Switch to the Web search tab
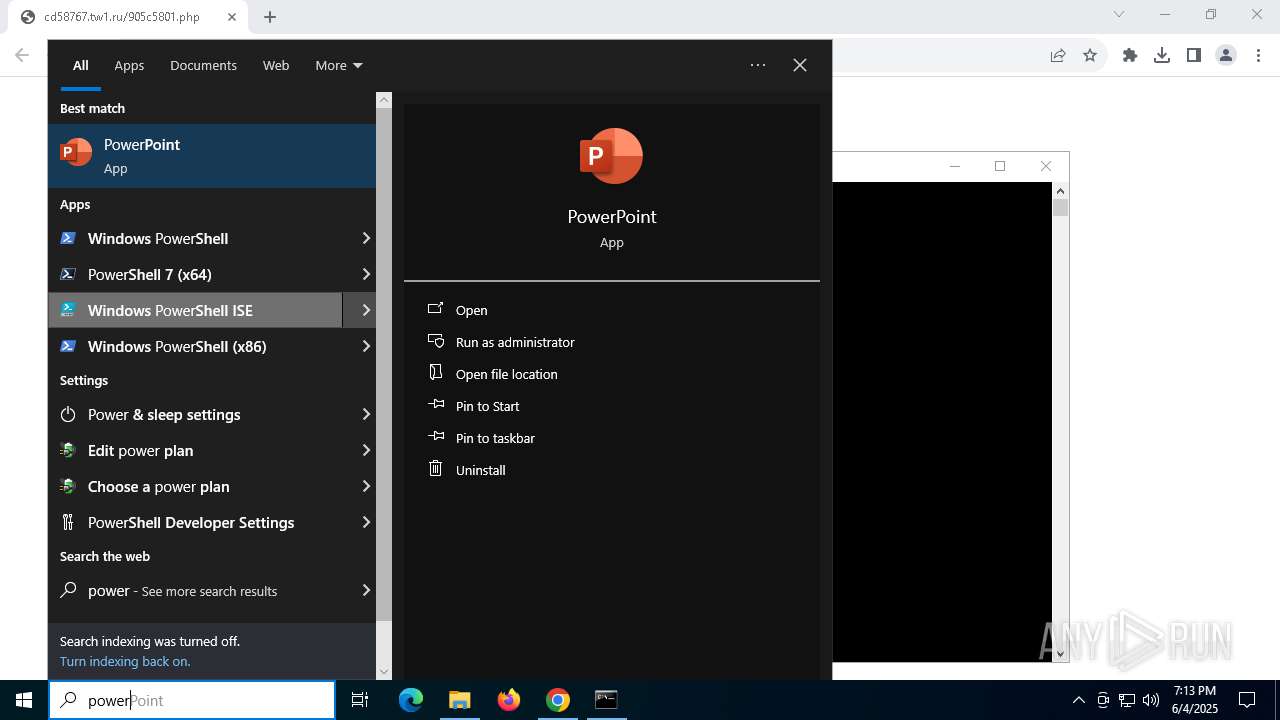Screen dimensions: 1280x720 point(276,65)
